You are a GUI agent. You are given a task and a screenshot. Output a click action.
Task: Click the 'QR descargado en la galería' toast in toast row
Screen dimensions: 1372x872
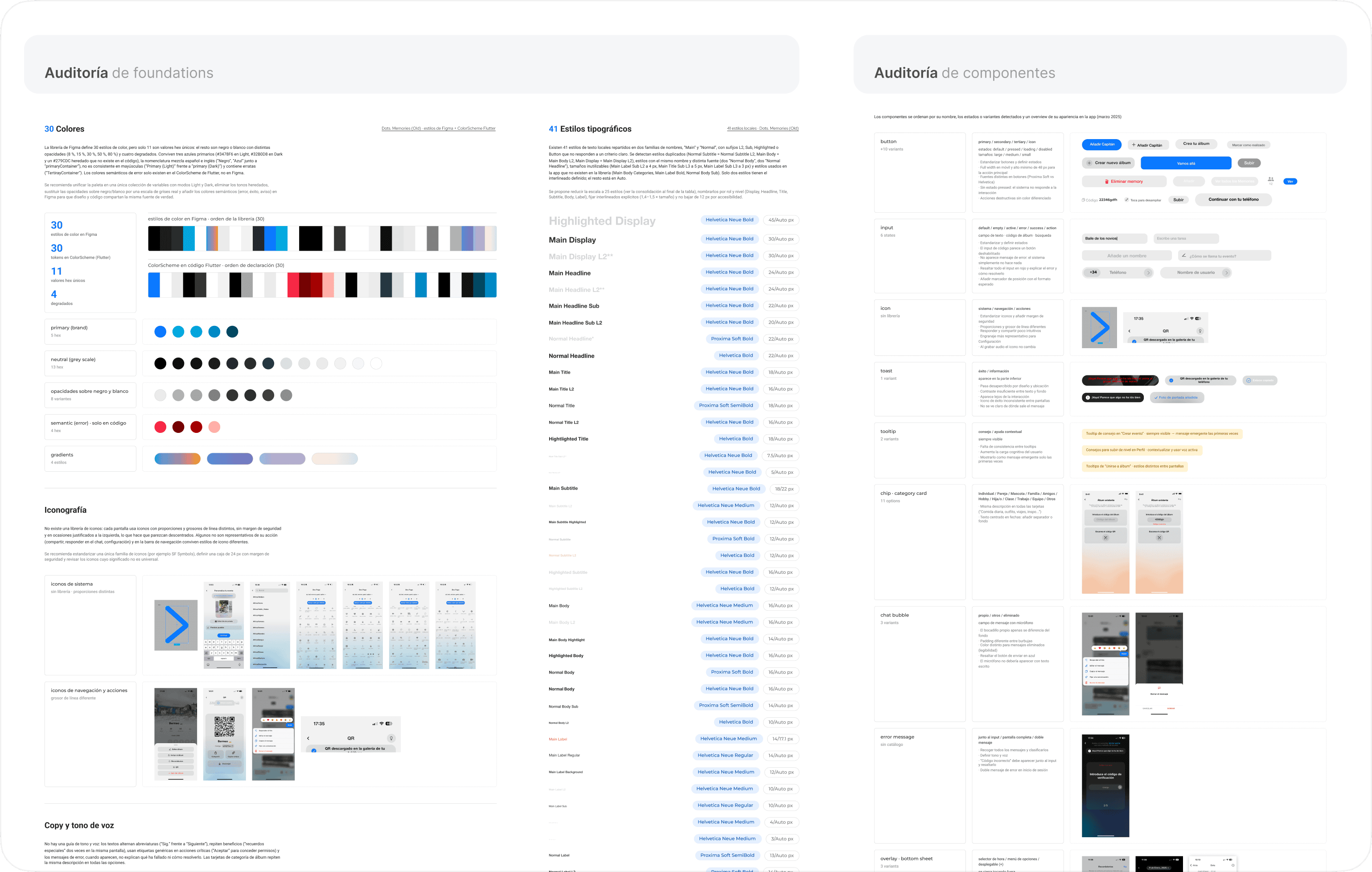tap(1200, 380)
